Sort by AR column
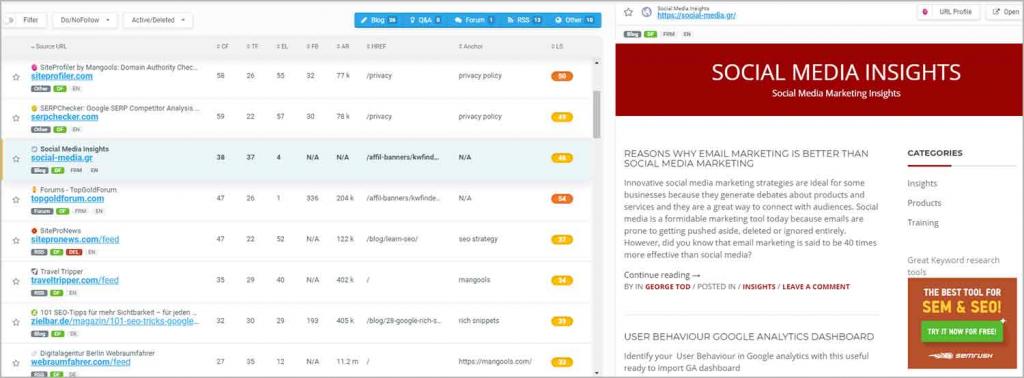This screenshot has height=378, width=1024. coord(342,46)
